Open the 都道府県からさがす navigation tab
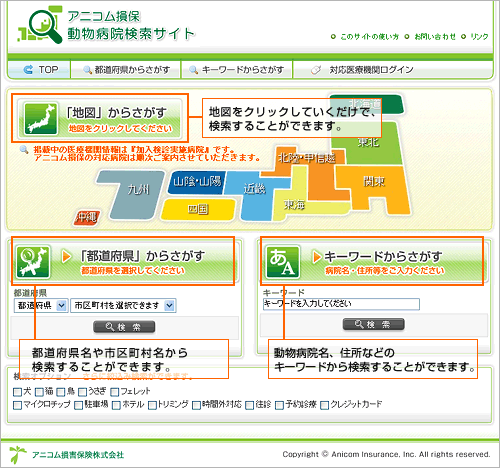Viewport: 500px width, 468px height. click(x=126, y=70)
